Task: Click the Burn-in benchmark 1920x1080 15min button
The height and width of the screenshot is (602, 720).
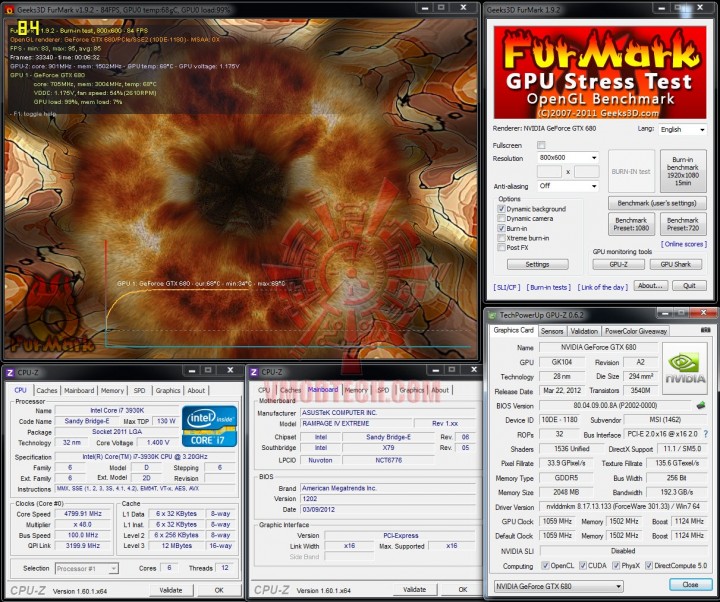Action: (683, 171)
